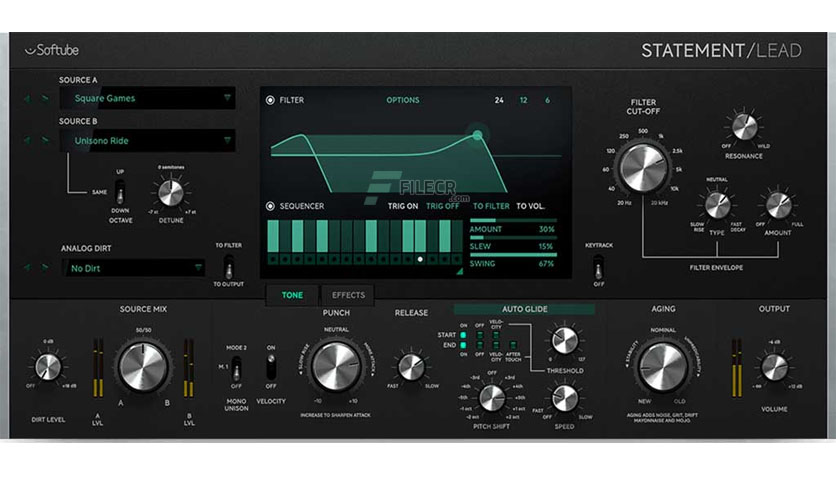Flip the Source B Octave switch
The image size is (836, 484).
(x=120, y=192)
